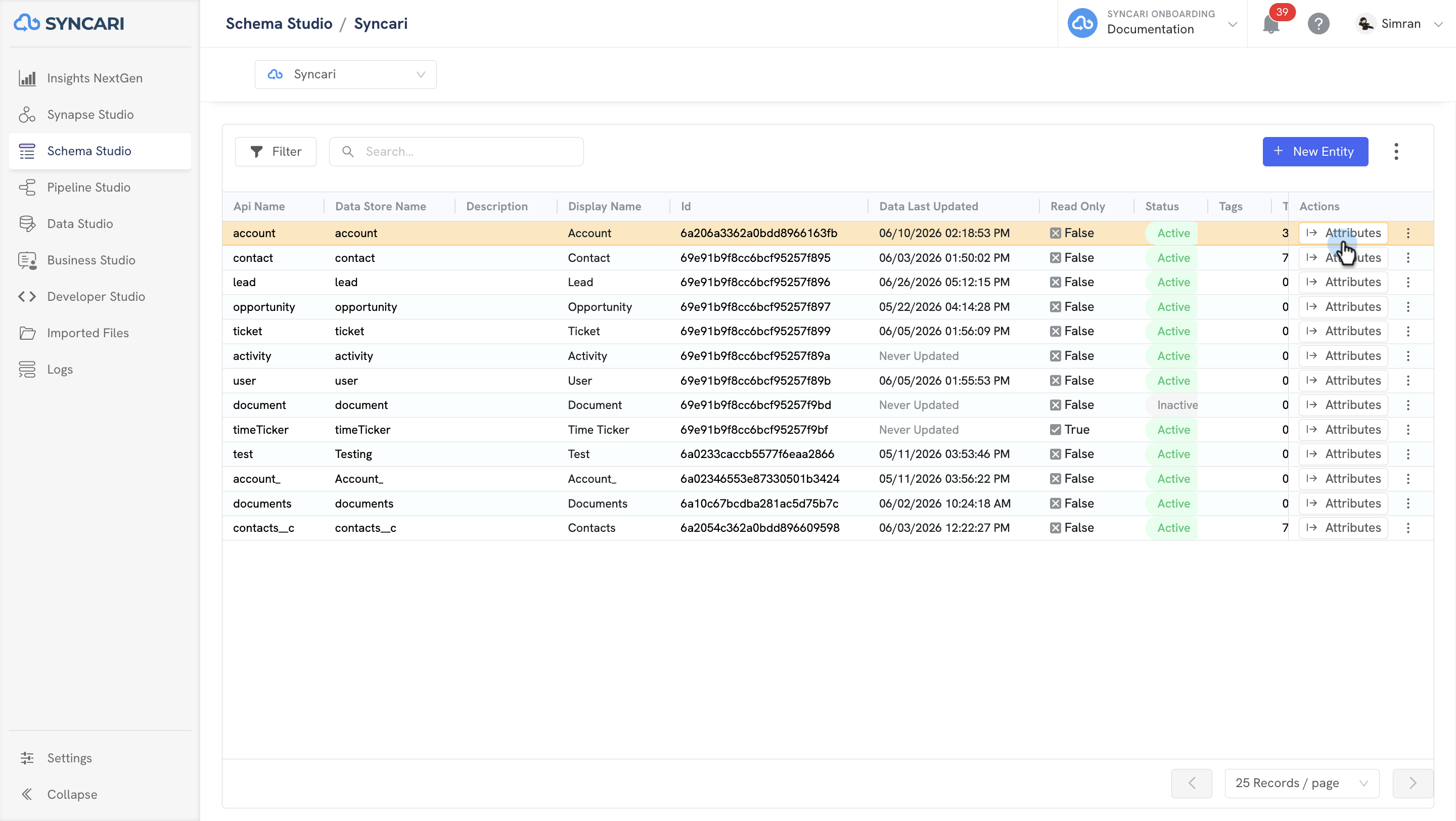Click the Synapse Studio sidebar icon
This screenshot has width=1456, height=821.
click(27, 115)
